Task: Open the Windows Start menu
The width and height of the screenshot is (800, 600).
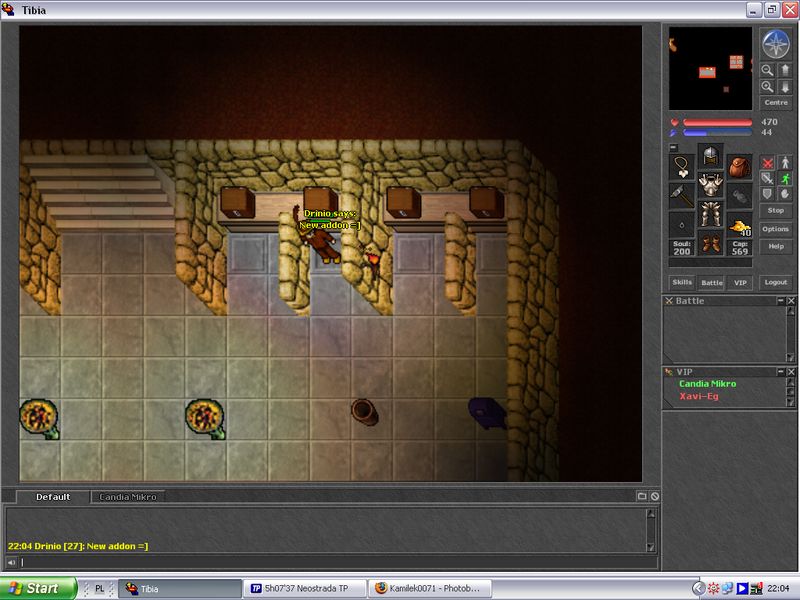Action: 39,588
